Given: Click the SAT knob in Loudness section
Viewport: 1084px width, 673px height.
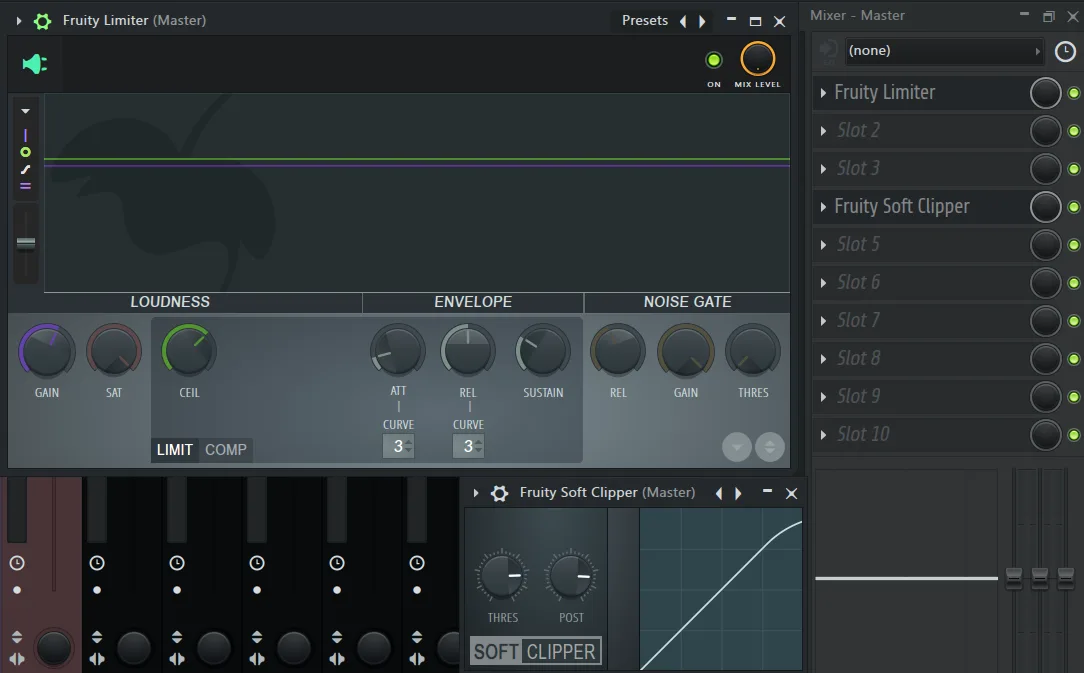Looking at the screenshot, I should 114,351.
